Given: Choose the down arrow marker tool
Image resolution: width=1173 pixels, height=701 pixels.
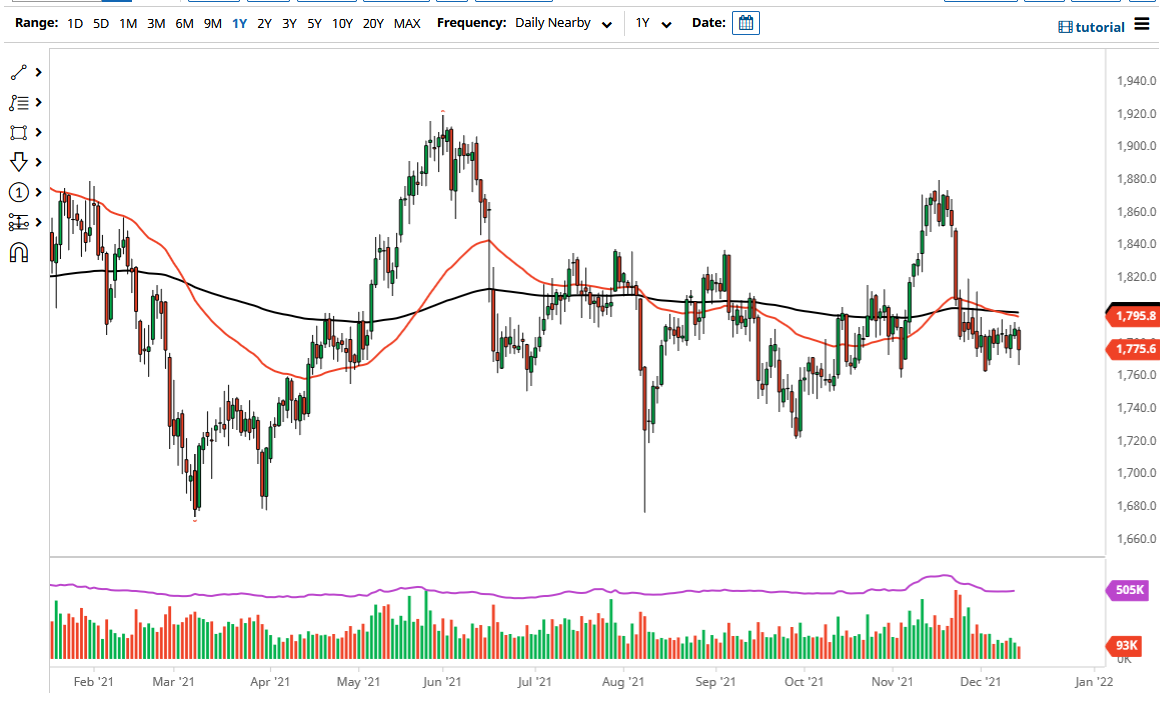Looking at the screenshot, I should (x=19, y=162).
